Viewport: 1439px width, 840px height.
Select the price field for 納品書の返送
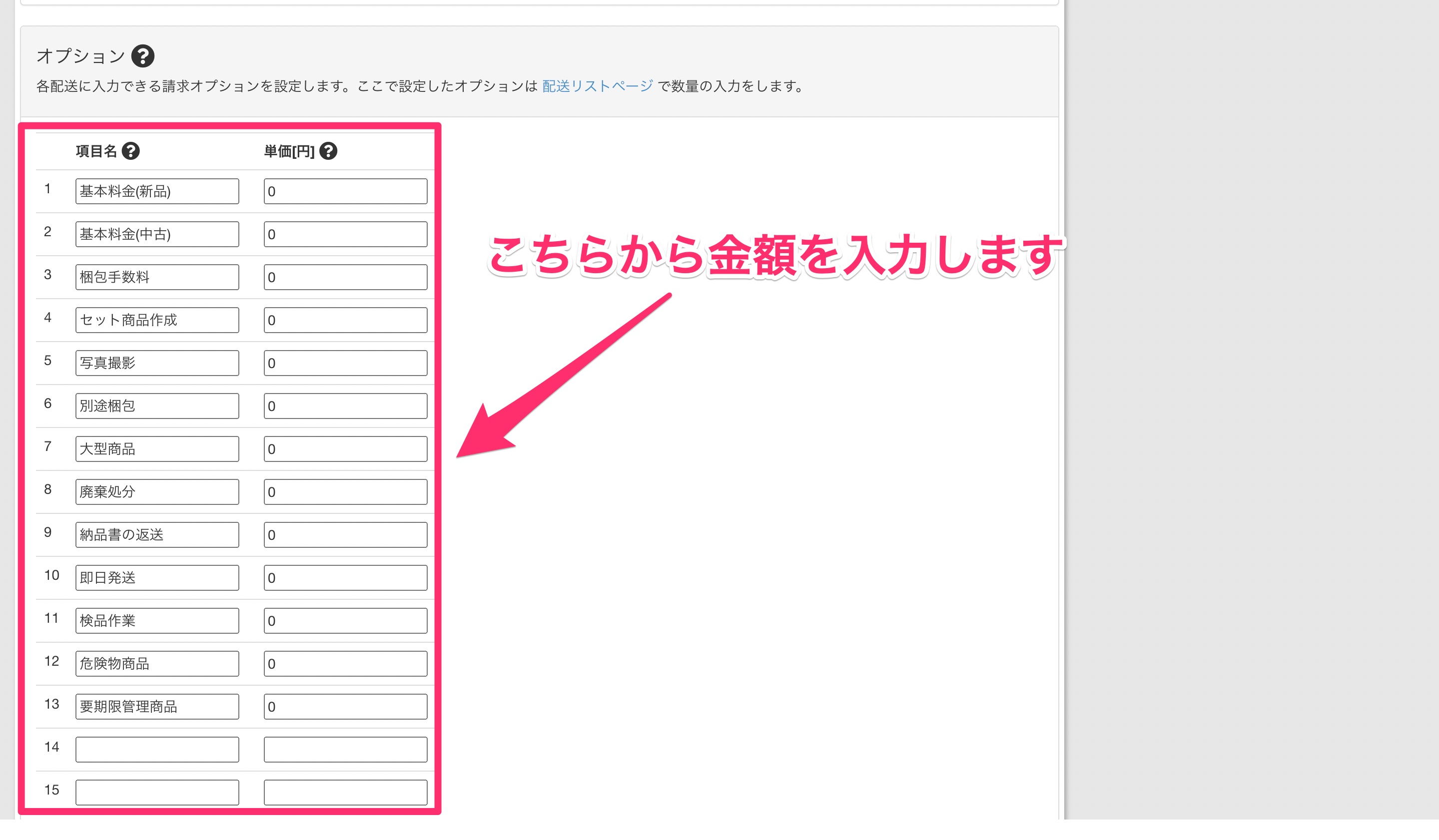point(345,535)
